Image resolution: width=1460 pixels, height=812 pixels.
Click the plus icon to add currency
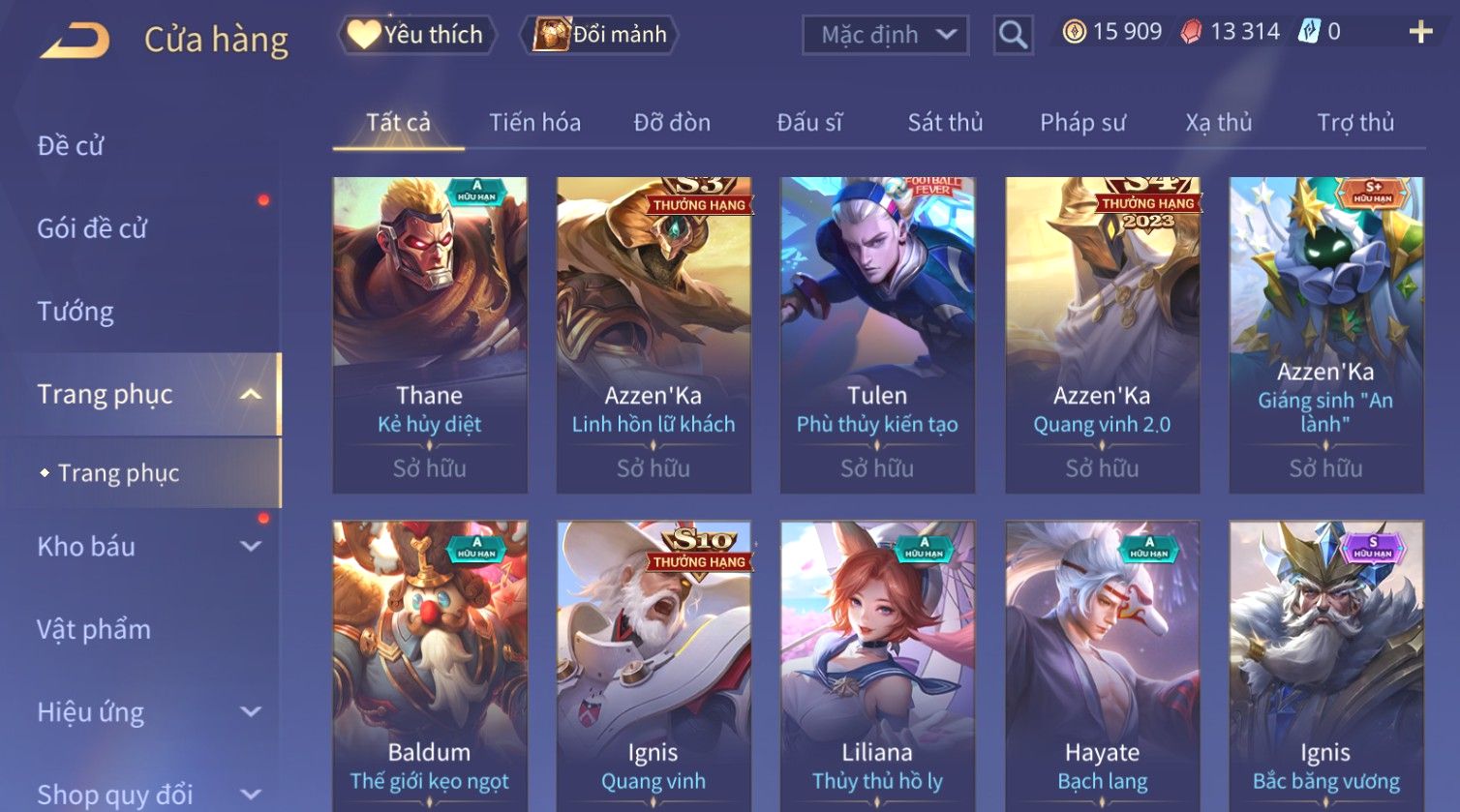(1420, 33)
